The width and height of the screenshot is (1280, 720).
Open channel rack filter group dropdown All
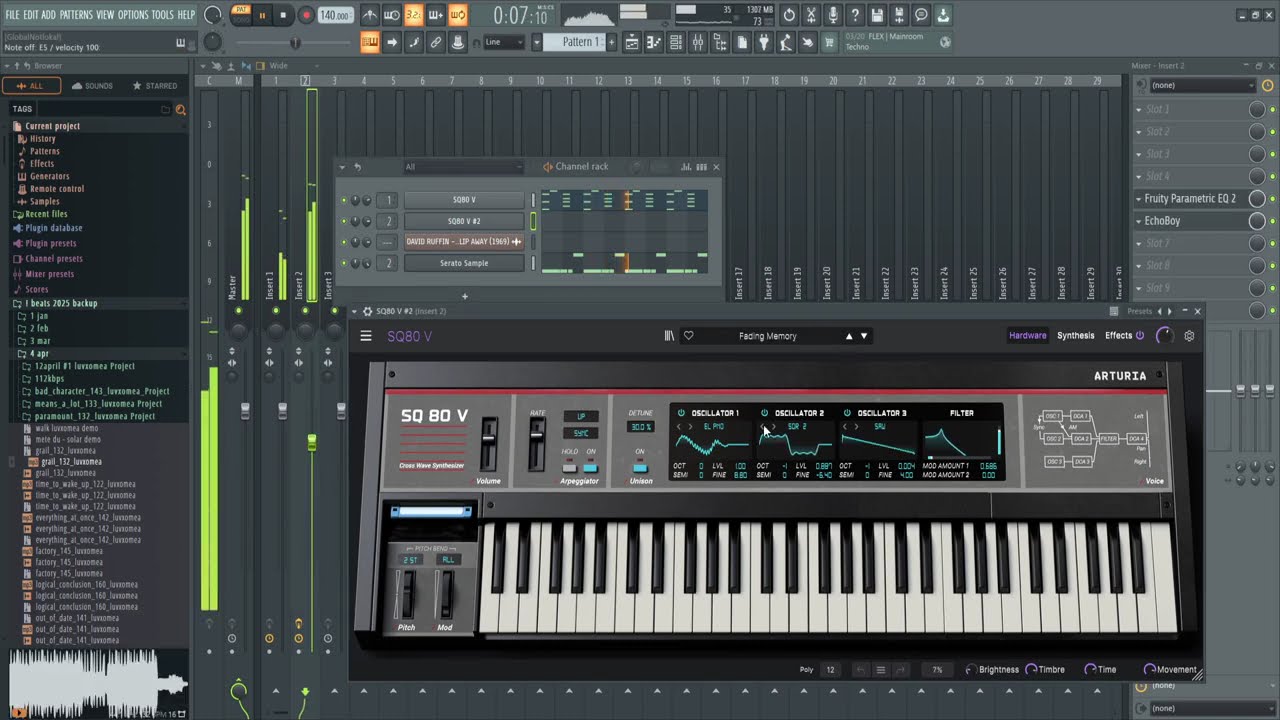[x=462, y=167]
